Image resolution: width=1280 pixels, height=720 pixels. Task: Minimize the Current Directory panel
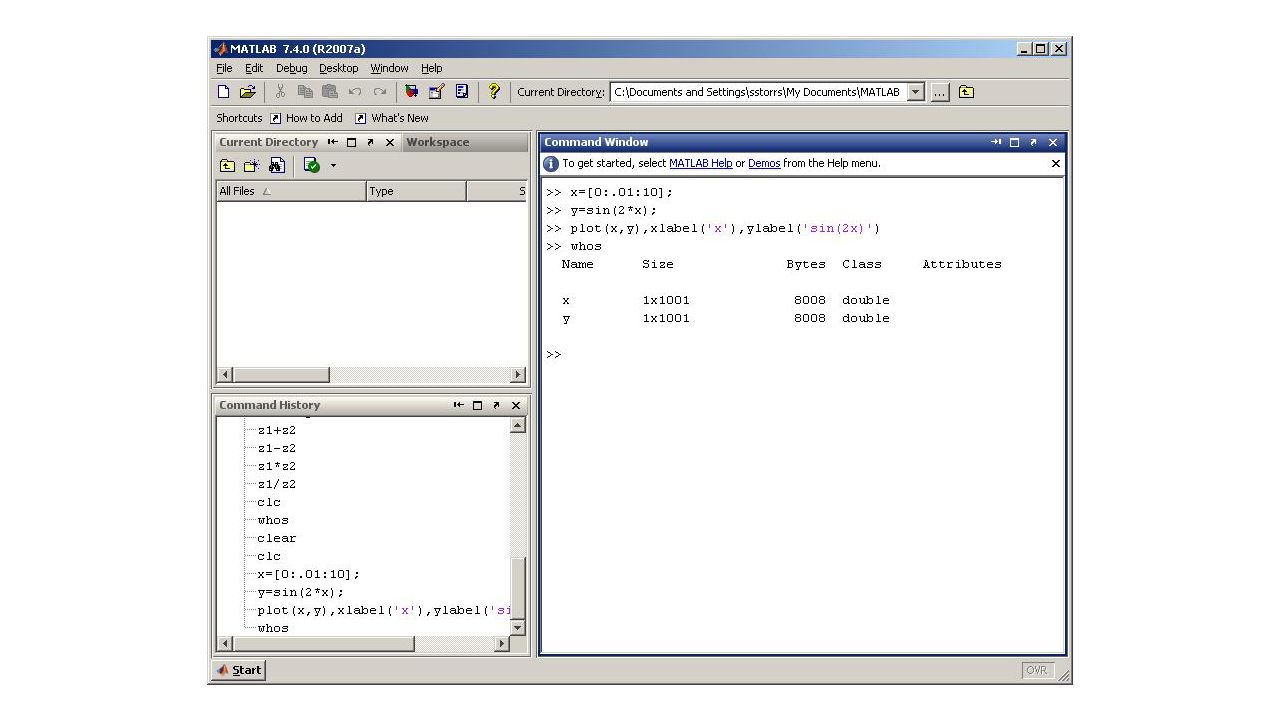pyautogui.click(x=332, y=142)
